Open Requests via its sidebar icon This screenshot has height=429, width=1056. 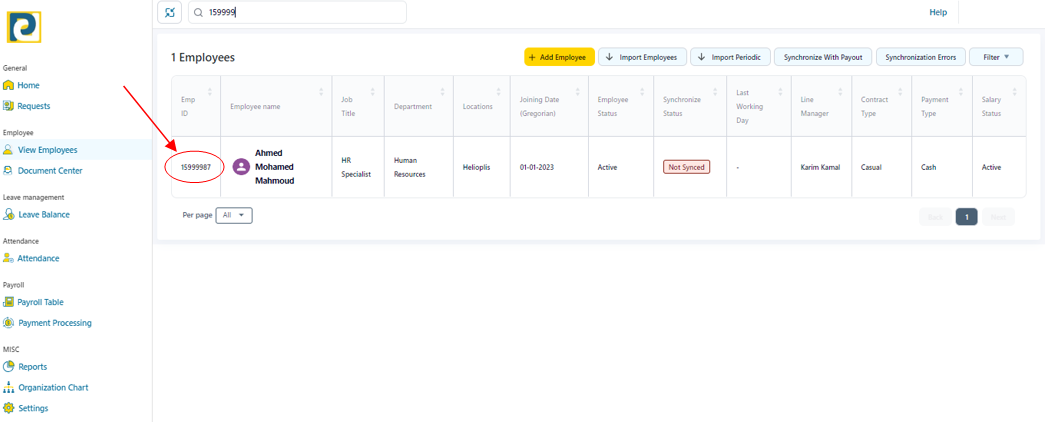(x=9, y=106)
